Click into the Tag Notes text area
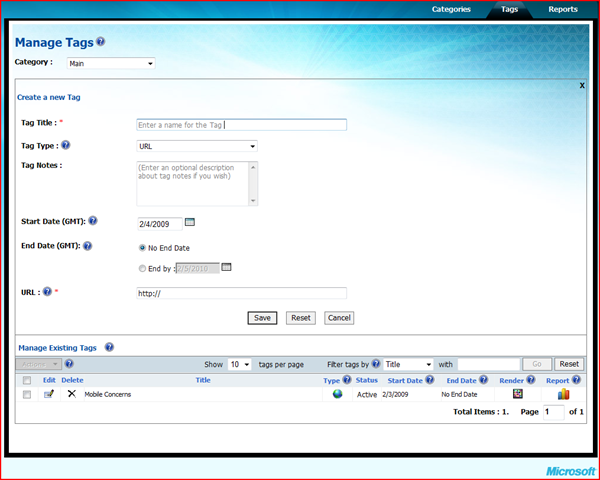Image resolution: width=600 pixels, height=480 pixels. click(193, 184)
